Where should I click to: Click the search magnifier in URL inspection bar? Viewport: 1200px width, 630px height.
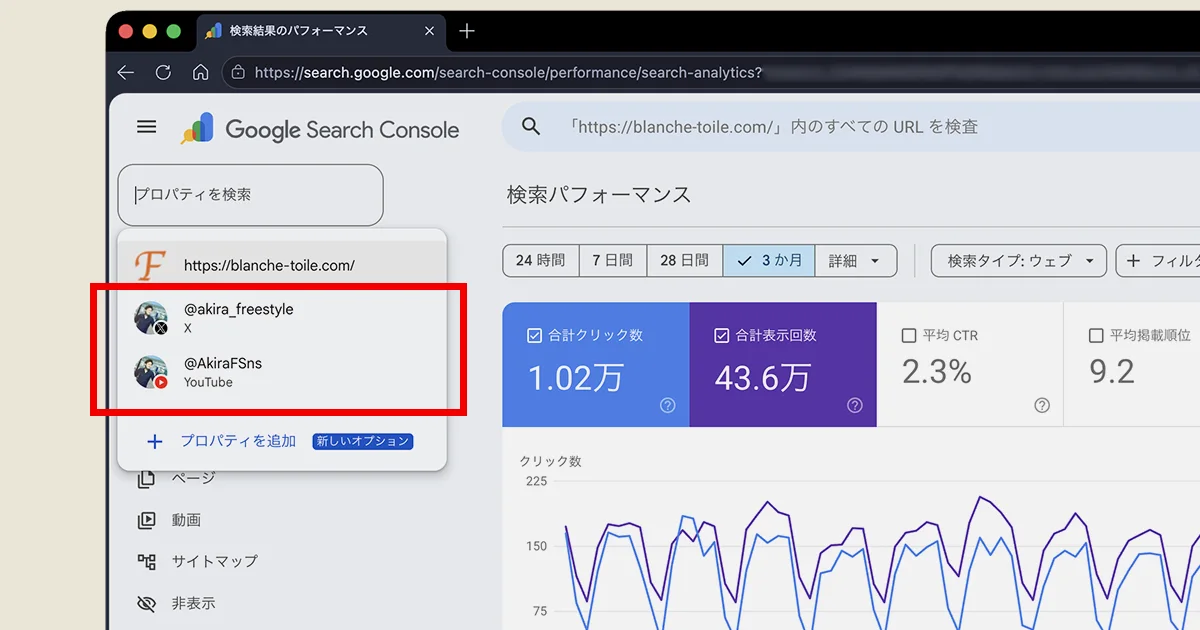coord(531,127)
